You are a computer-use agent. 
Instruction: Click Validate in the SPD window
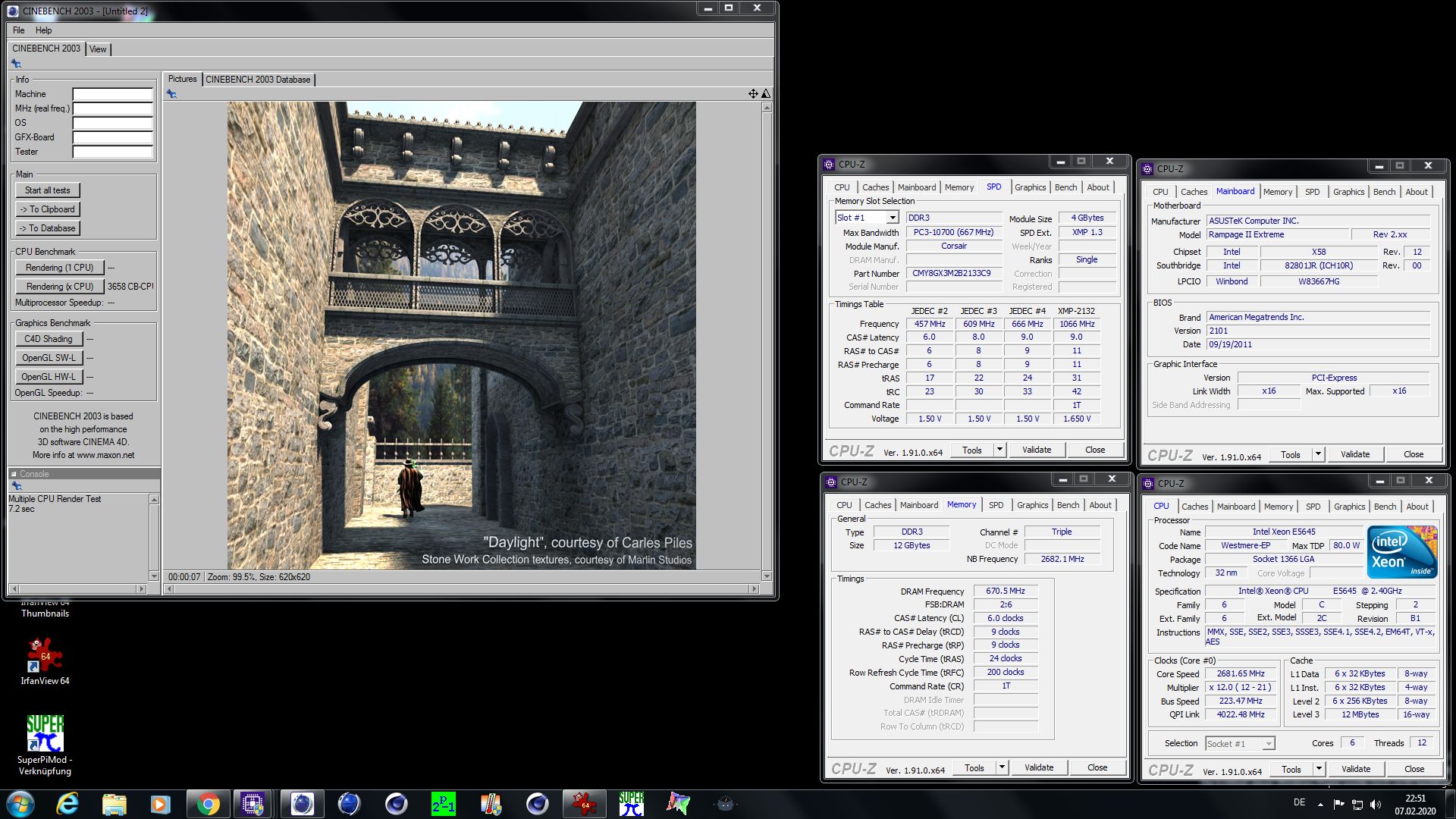point(1037,450)
